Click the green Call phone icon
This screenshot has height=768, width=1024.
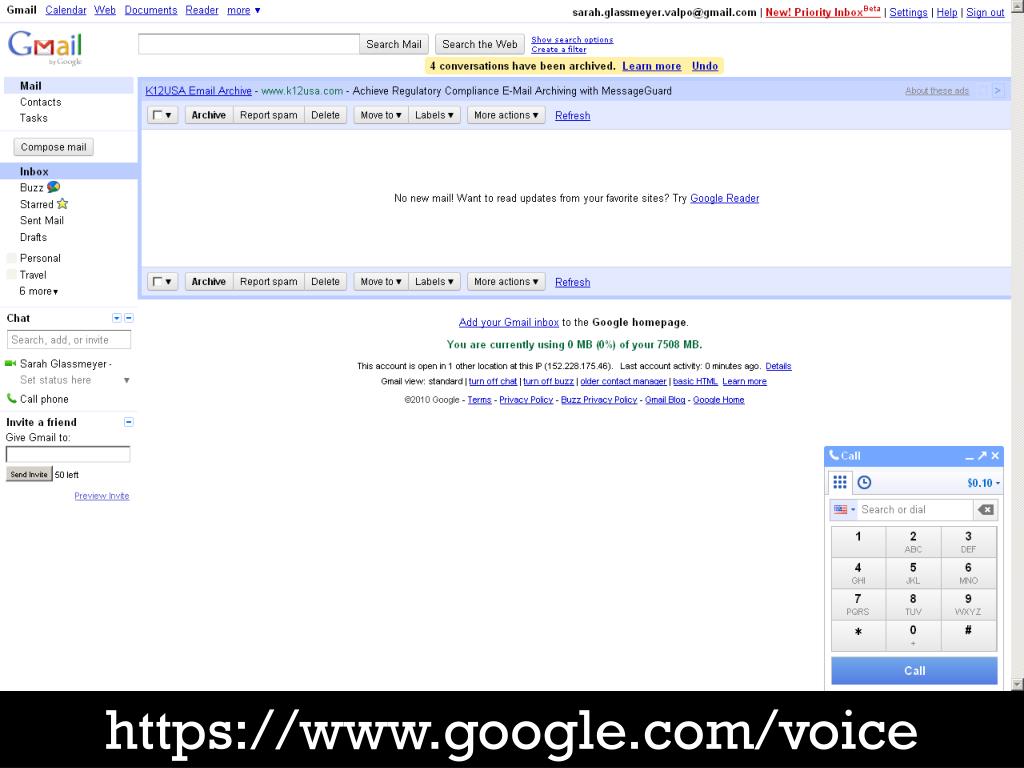[x=11, y=398]
